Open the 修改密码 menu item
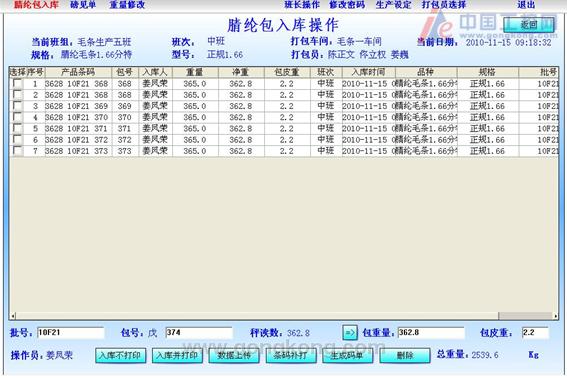The image size is (567, 378). [x=347, y=5]
